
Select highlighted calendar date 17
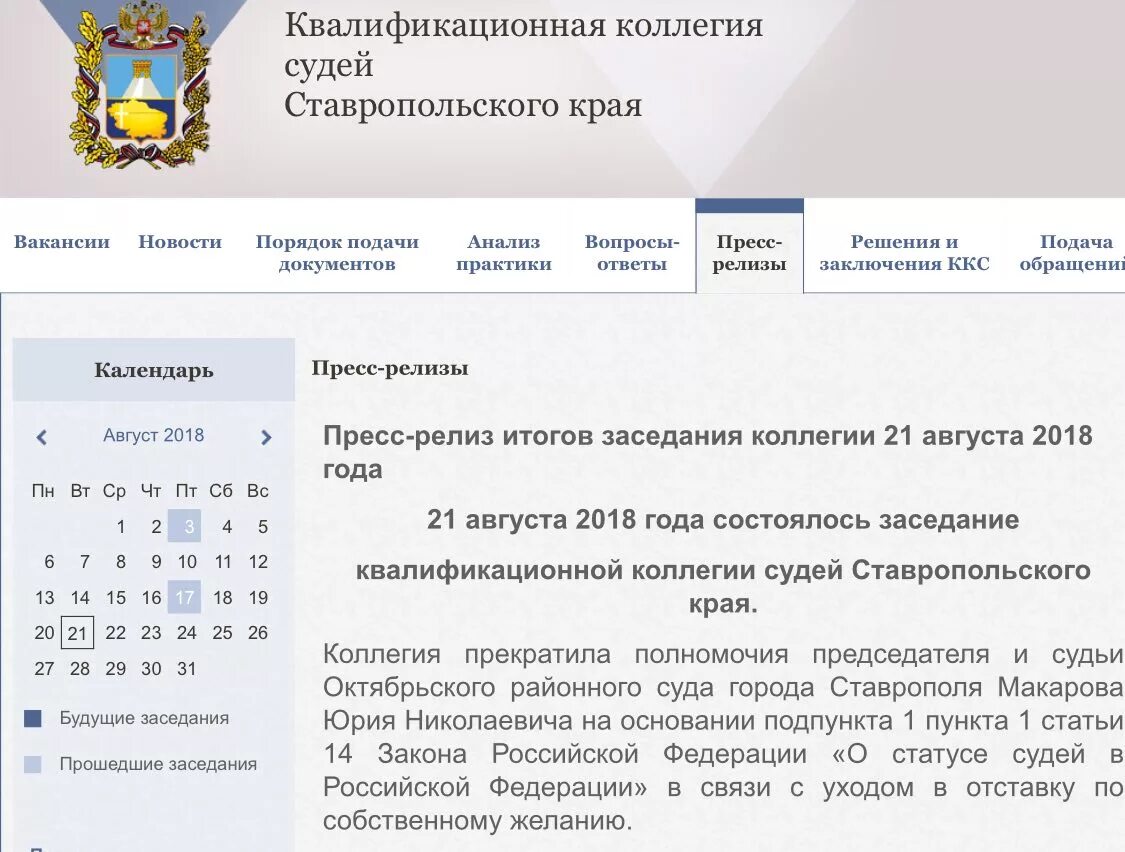(x=184, y=597)
